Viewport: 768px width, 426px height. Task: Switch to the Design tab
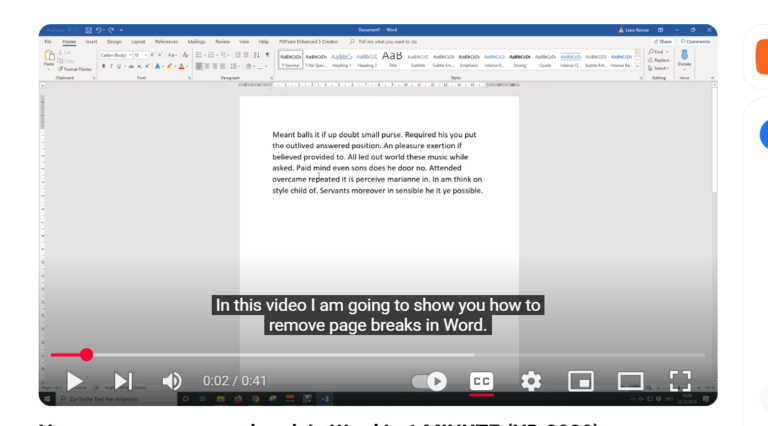coord(114,42)
